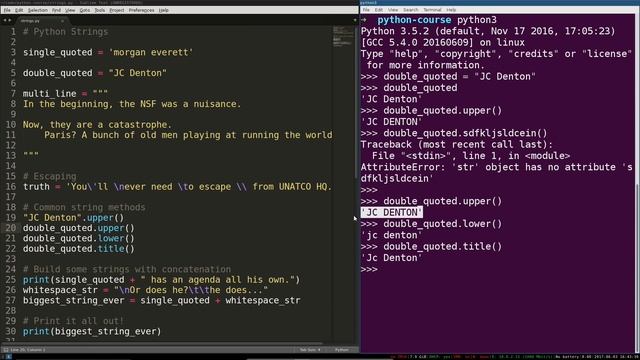Go to previous tab with left arrow

(x=5, y=20)
